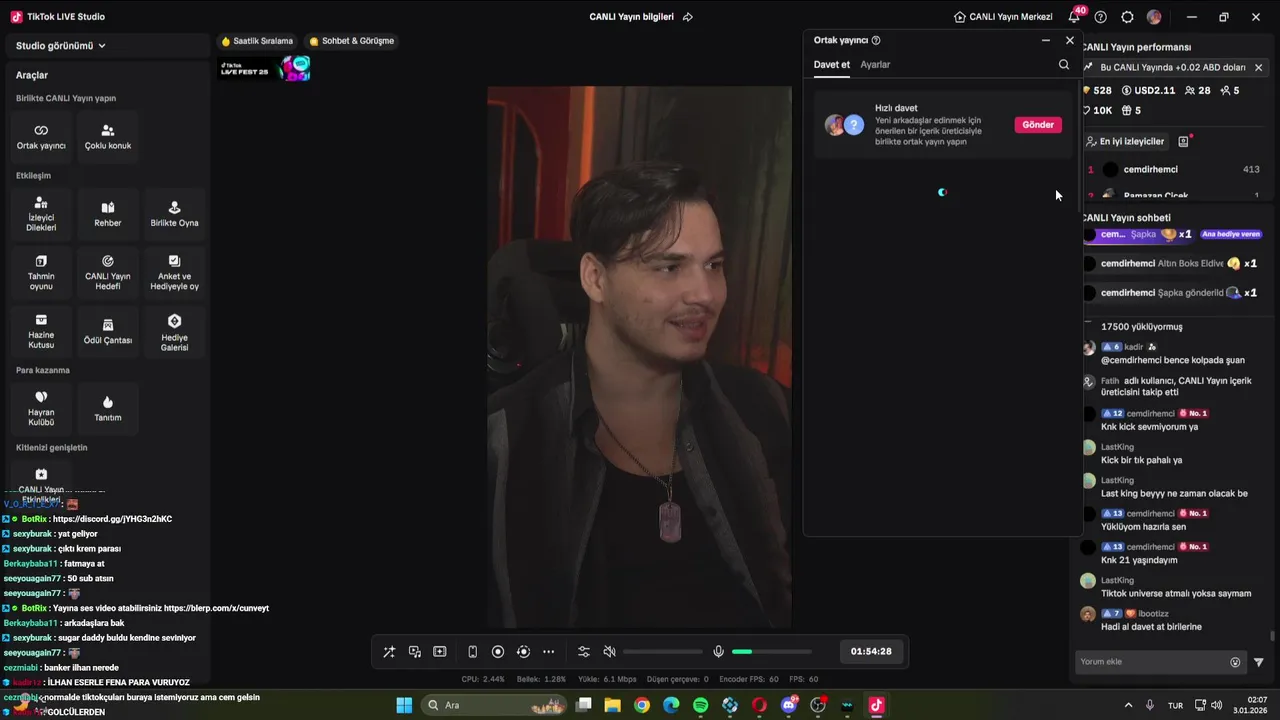Open Google Chrome from the taskbar
Viewport: 1280px width, 720px height.
click(x=642, y=705)
